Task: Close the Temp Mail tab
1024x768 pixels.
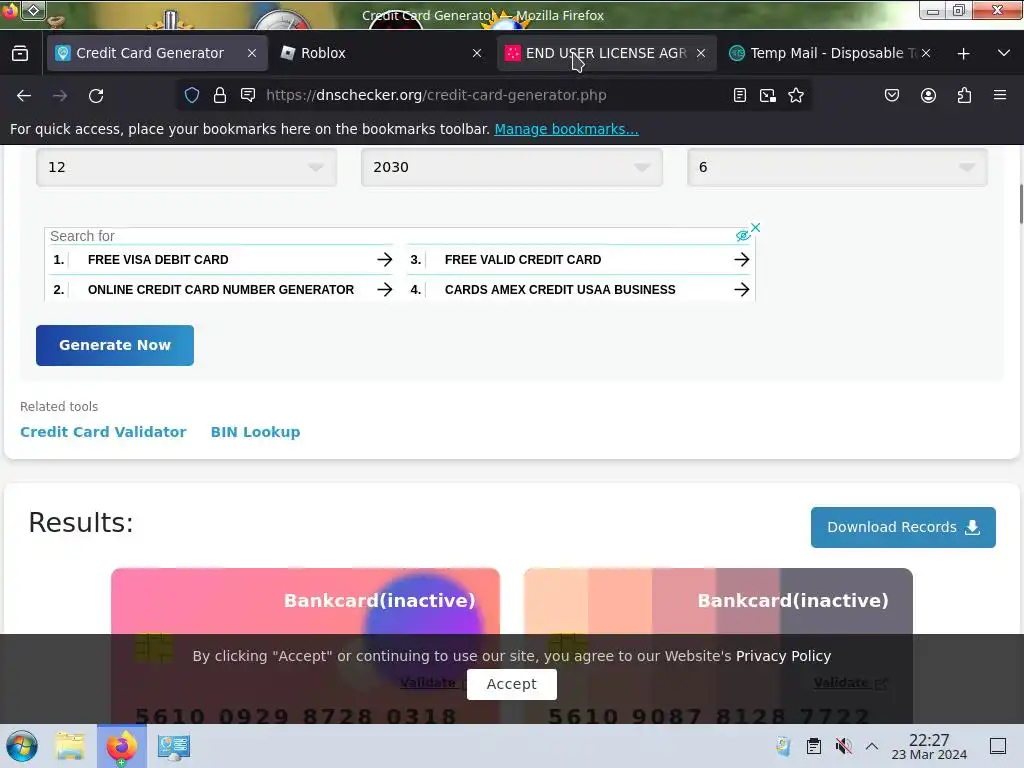Action: coord(926,54)
